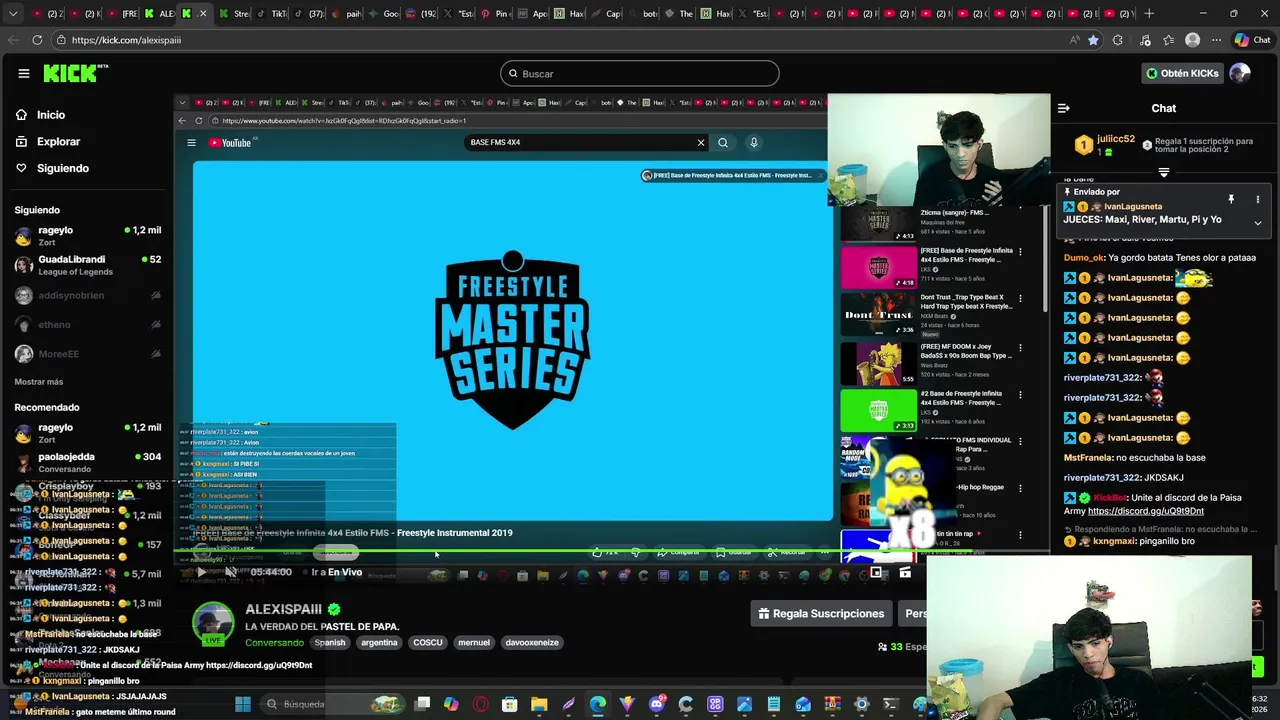This screenshot has height=720, width=1280.
Task: Open Opera browser from taskbar
Action: tap(480, 704)
